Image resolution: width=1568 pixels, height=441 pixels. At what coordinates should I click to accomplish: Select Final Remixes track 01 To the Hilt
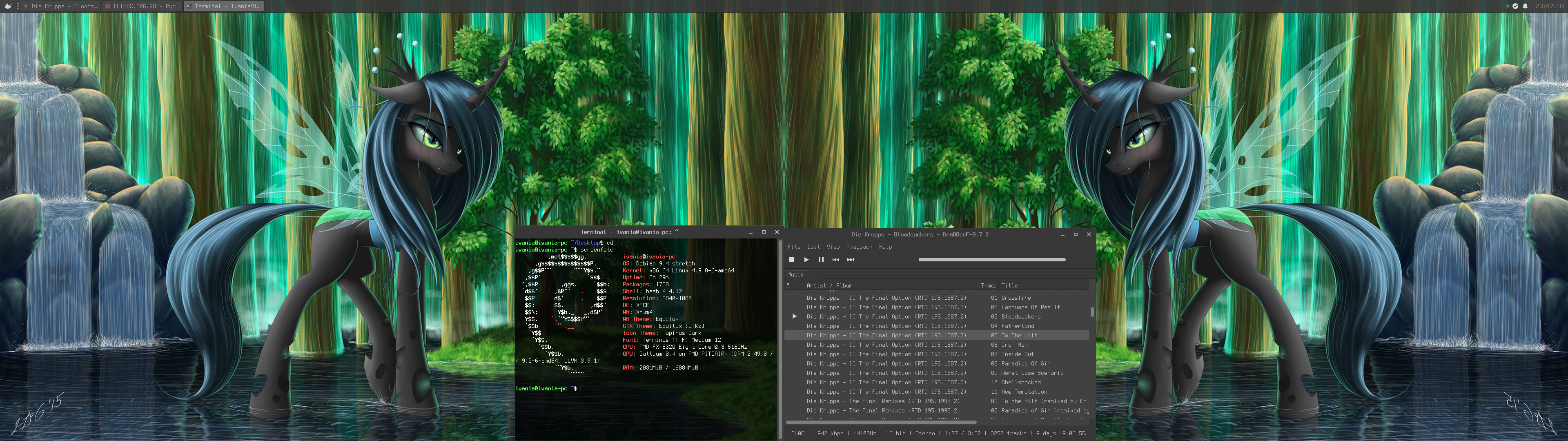(x=936, y=401)
